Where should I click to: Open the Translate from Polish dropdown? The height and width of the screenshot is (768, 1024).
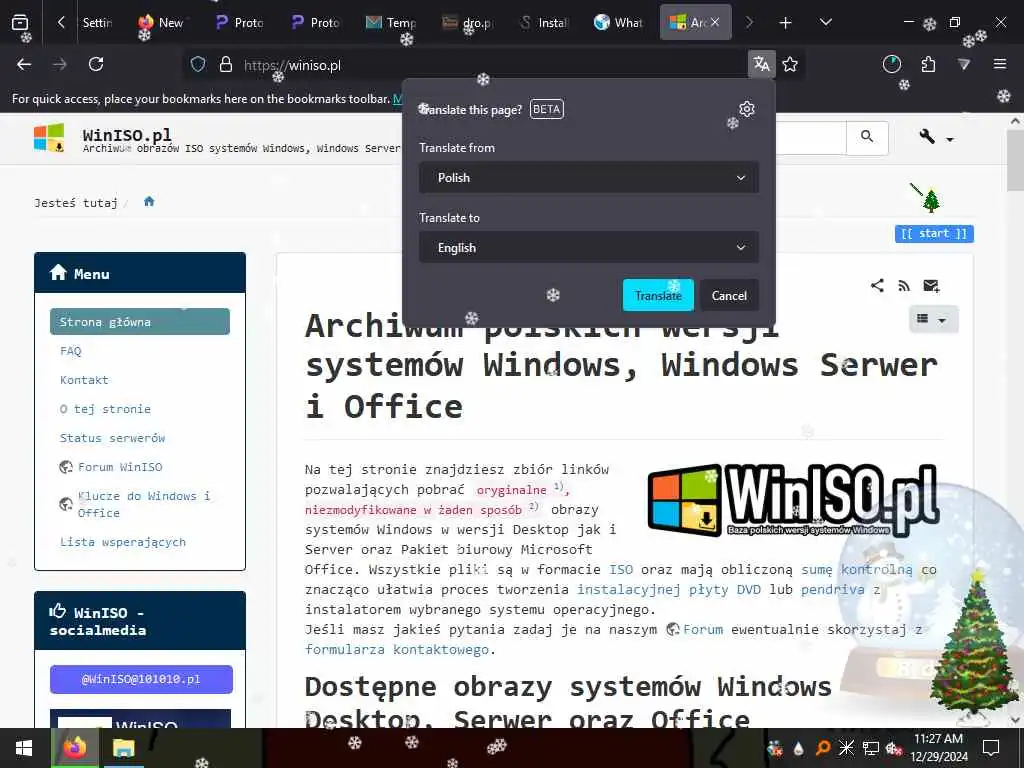pyautogui.click(x=588, y=178)
